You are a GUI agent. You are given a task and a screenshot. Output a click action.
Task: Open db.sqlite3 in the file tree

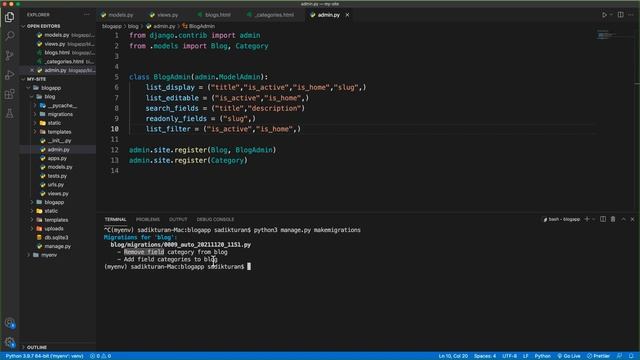coord(56,238)
